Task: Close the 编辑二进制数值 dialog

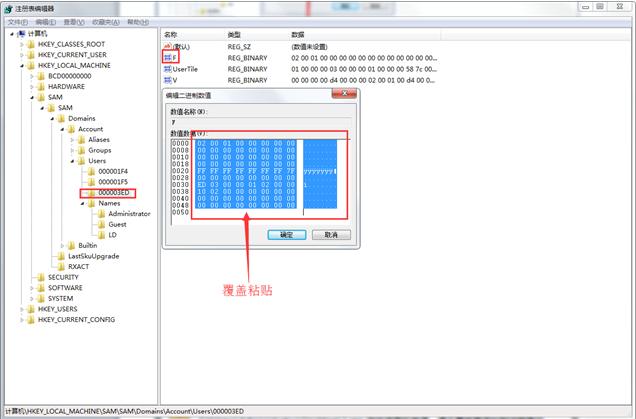Action: coord(344,94)
